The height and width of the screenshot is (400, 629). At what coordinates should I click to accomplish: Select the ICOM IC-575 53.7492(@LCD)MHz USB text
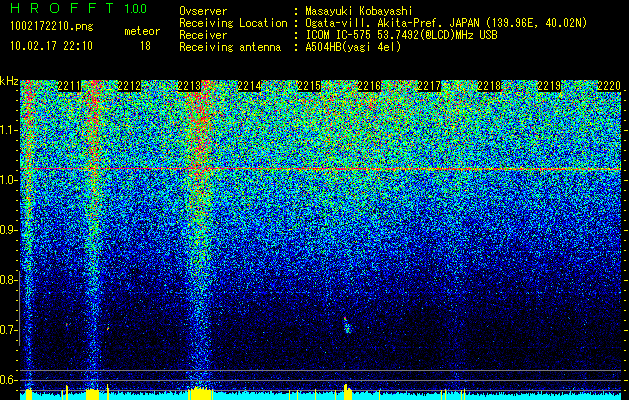pyautogui.click(x=401, y=35)
